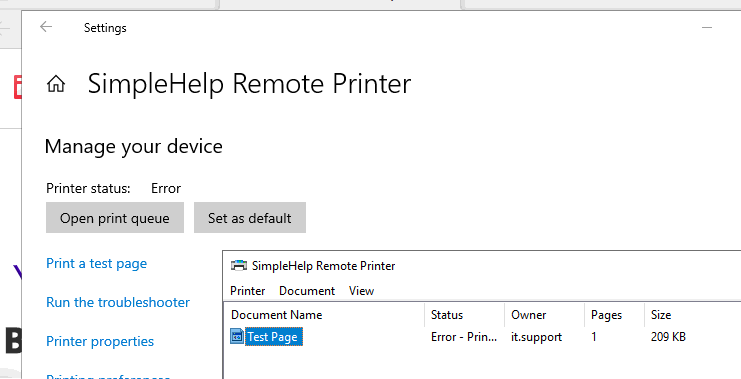Run the troubleshooter

pyautogui.click(x=118, y=302)
